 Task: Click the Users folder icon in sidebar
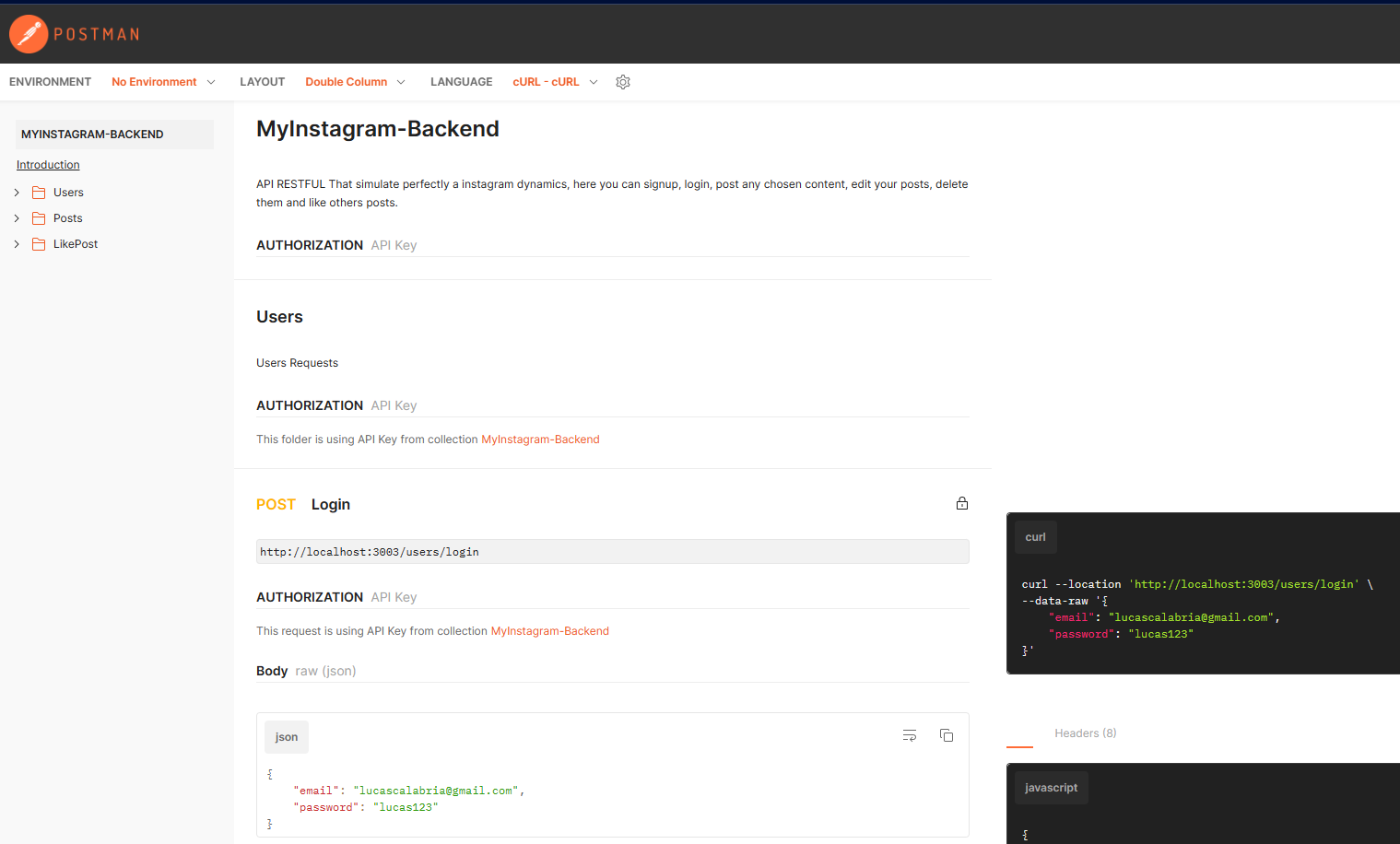[39, 193]
